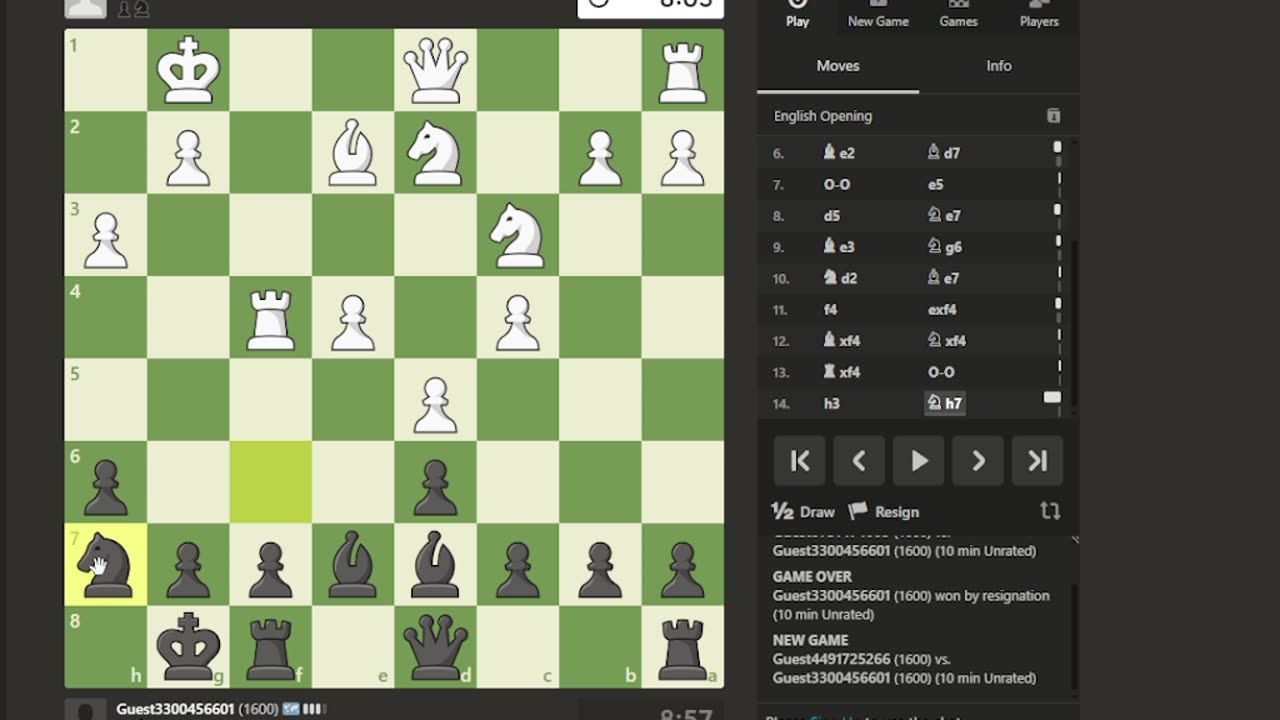Open the Players tab
The height and width of the screenshot is (720, 1280).
1039,15
